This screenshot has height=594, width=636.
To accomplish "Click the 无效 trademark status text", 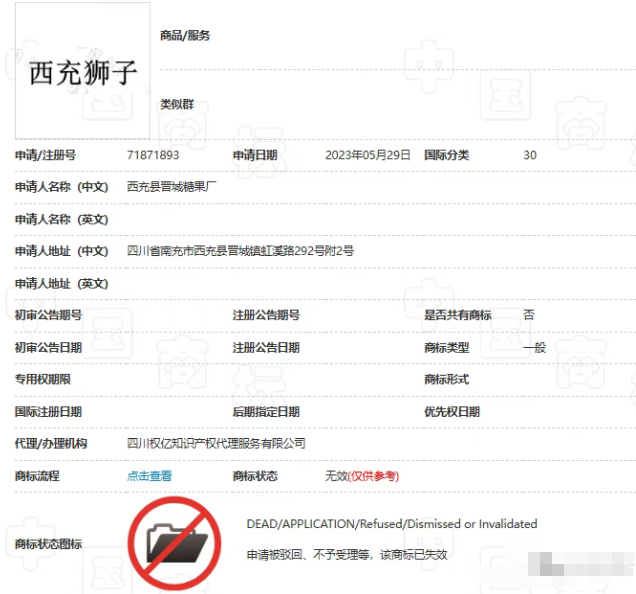I will pos(336,476).
